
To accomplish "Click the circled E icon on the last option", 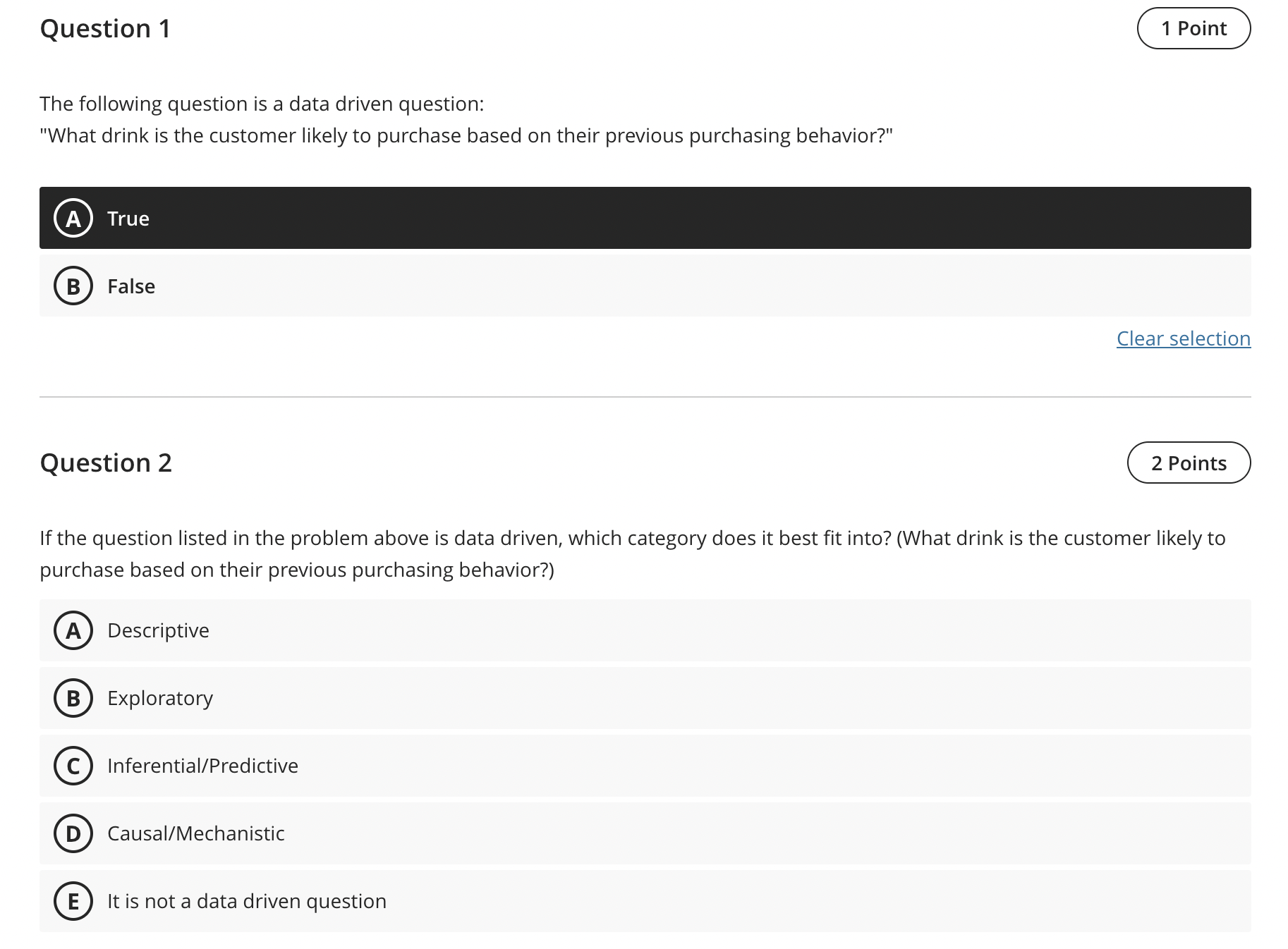I will 73,901.
